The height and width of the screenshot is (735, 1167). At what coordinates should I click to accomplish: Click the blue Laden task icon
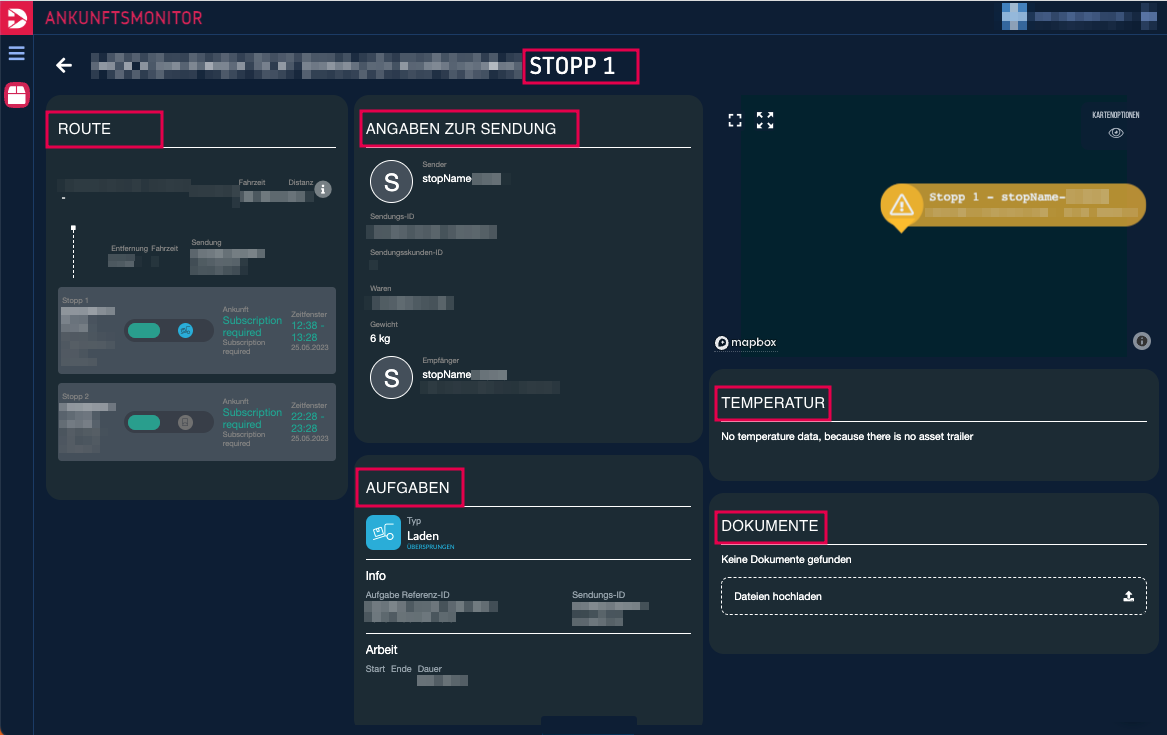tap(383, 533)
